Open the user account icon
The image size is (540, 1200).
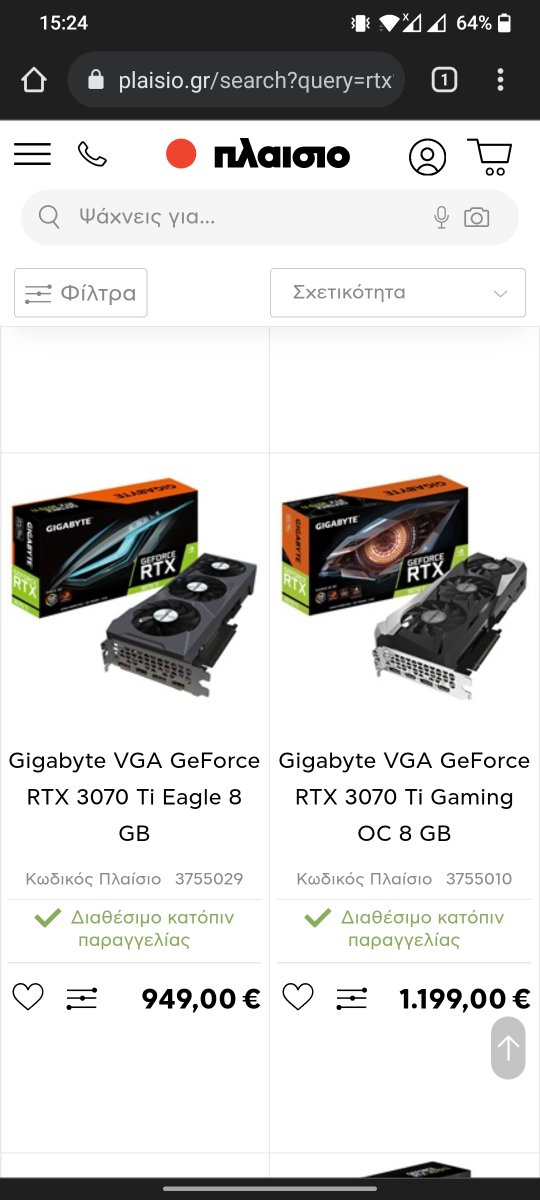(x=427, y=158)
